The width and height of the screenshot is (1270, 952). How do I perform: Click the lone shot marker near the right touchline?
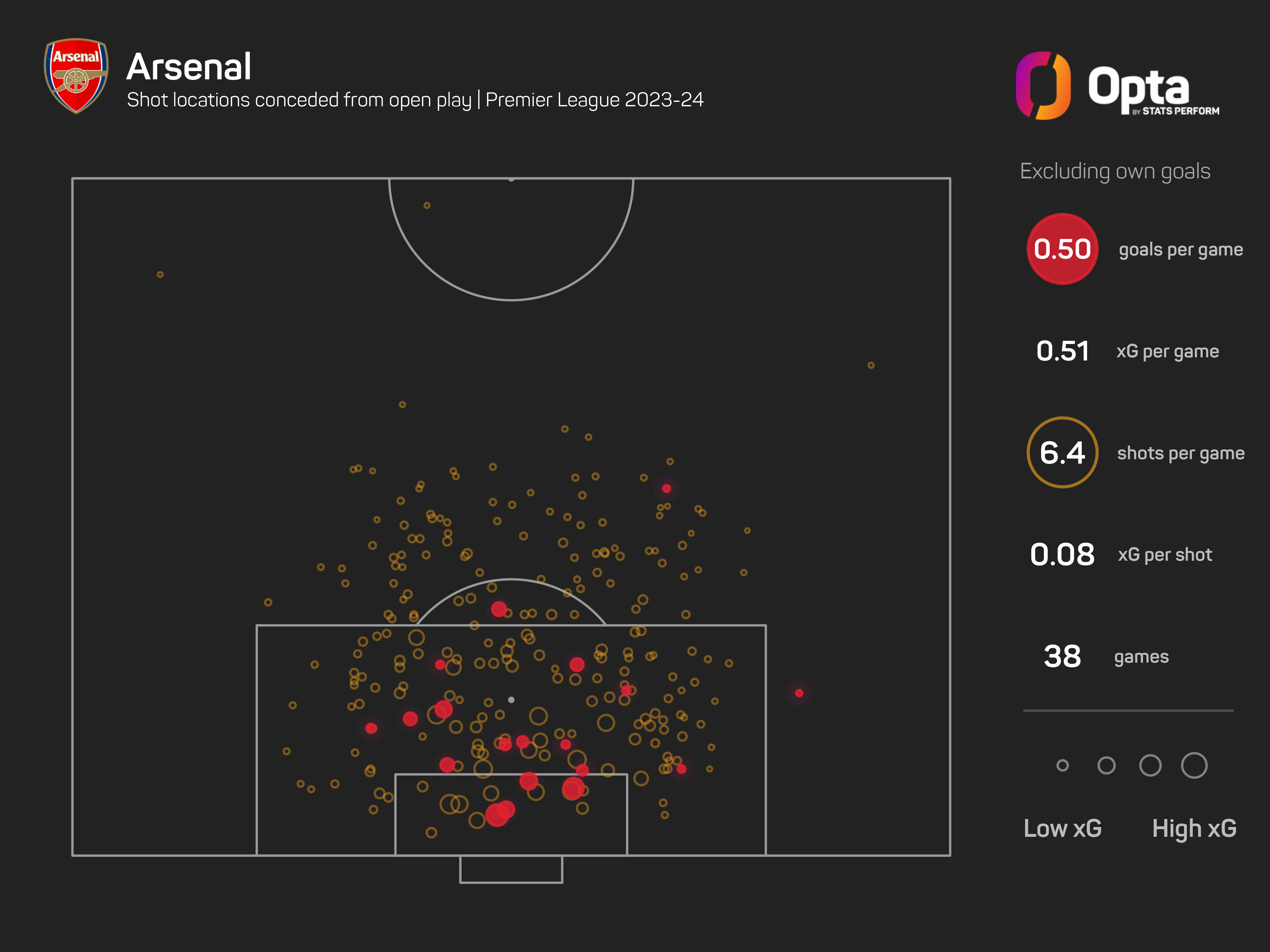(870, 365)
